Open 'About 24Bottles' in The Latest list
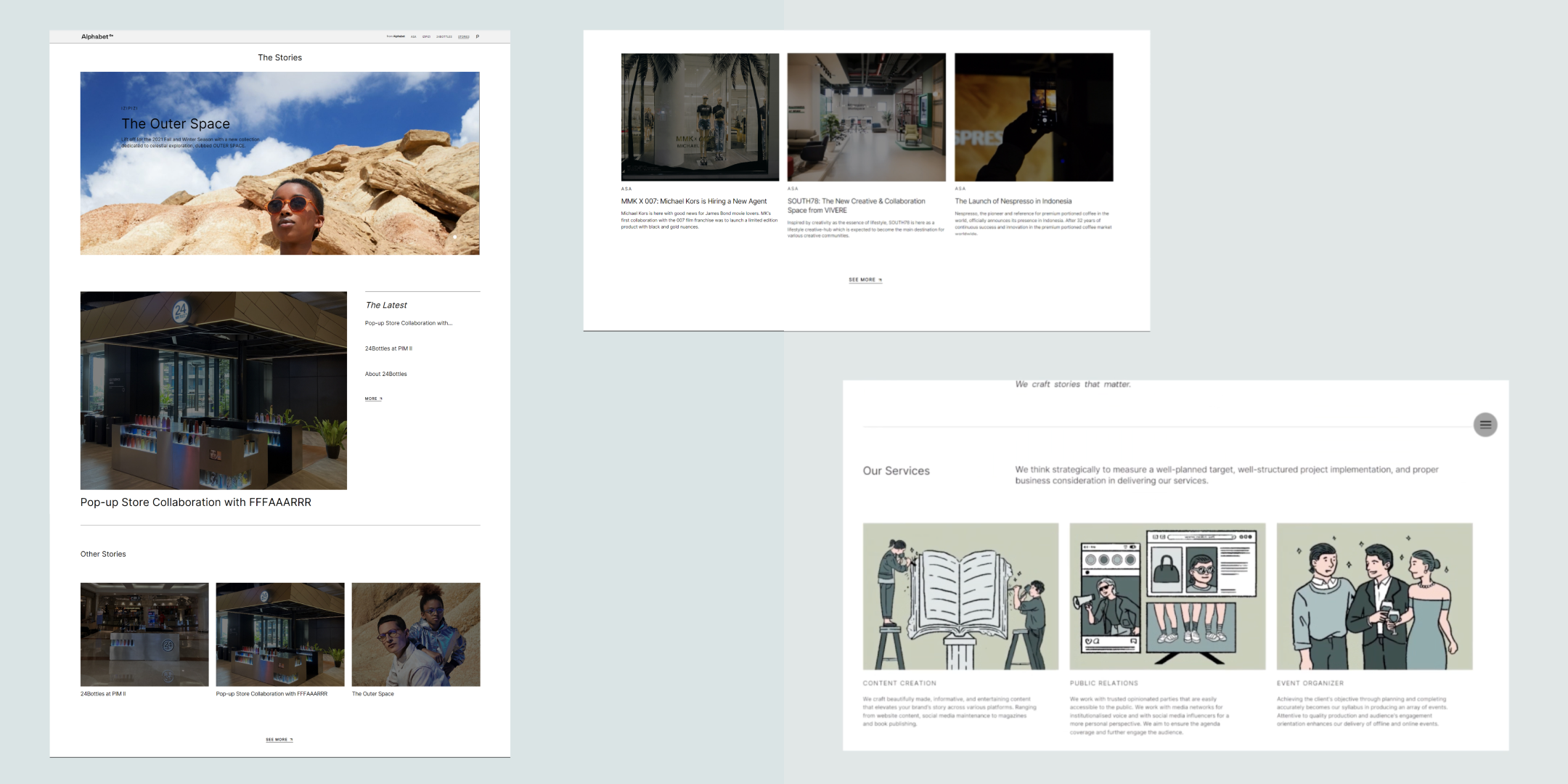This screenshot has height=784, width=1568. pos(385,374)
